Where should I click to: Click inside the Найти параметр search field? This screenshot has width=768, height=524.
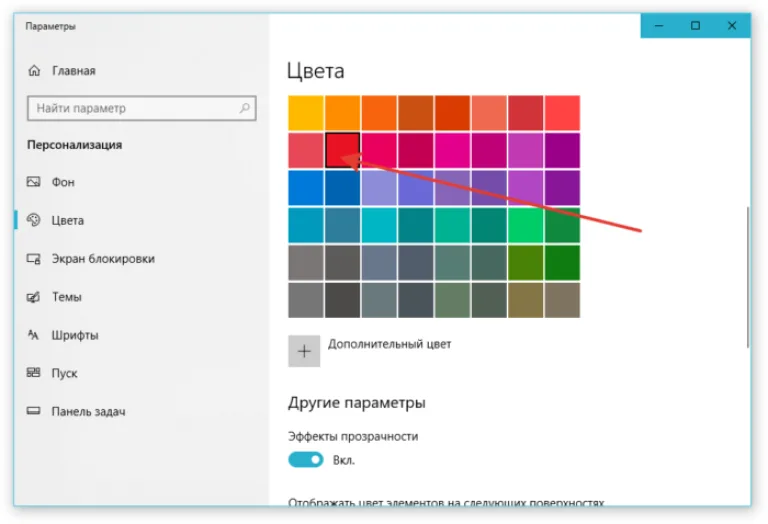coord(142,108)
